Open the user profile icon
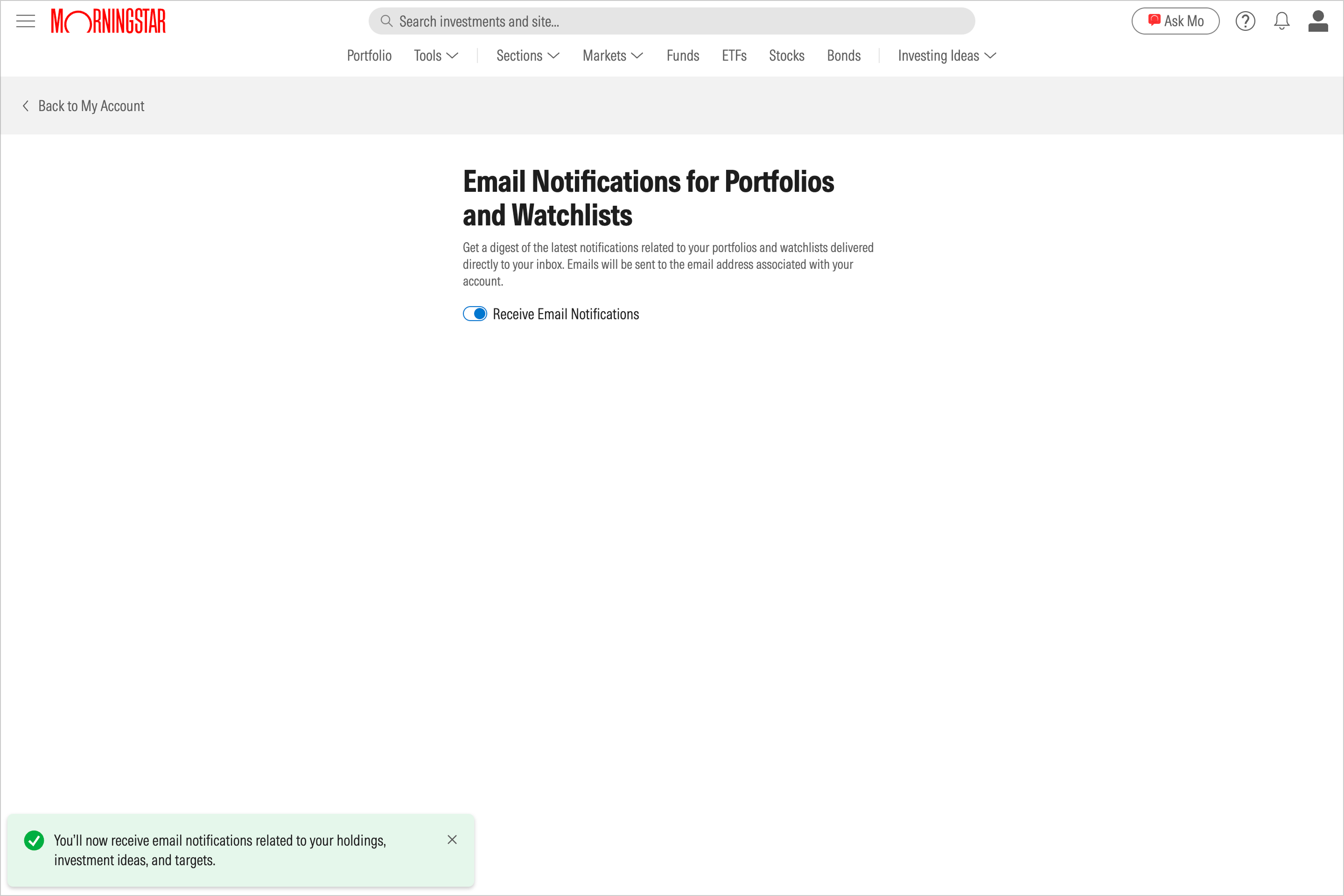 click(x=1318, y=21)
